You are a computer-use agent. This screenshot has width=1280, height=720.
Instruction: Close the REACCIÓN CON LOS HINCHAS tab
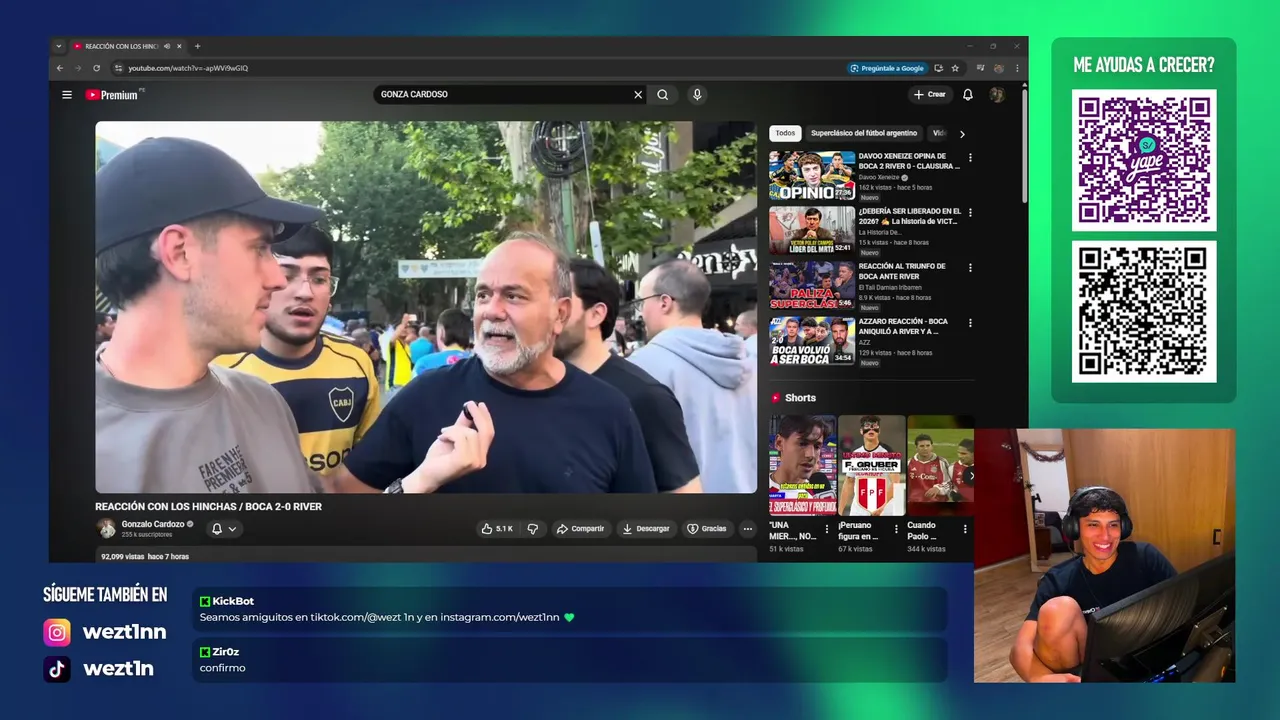pos(180,46)
